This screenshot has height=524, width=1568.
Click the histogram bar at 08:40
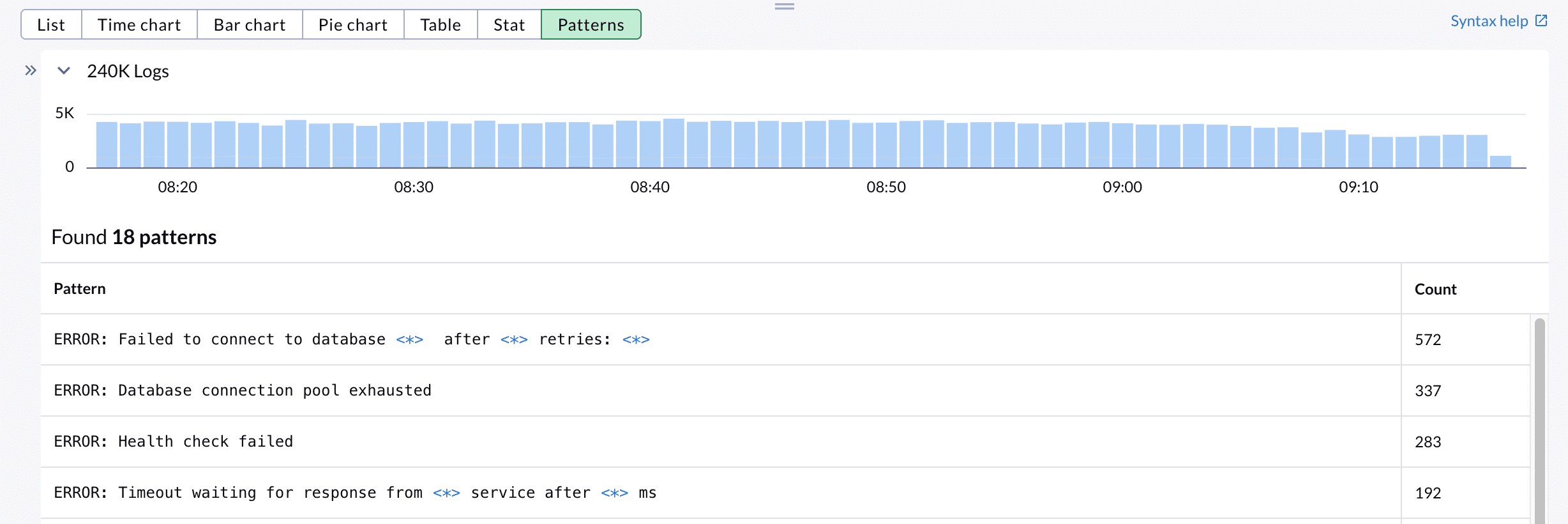(650, 144)
